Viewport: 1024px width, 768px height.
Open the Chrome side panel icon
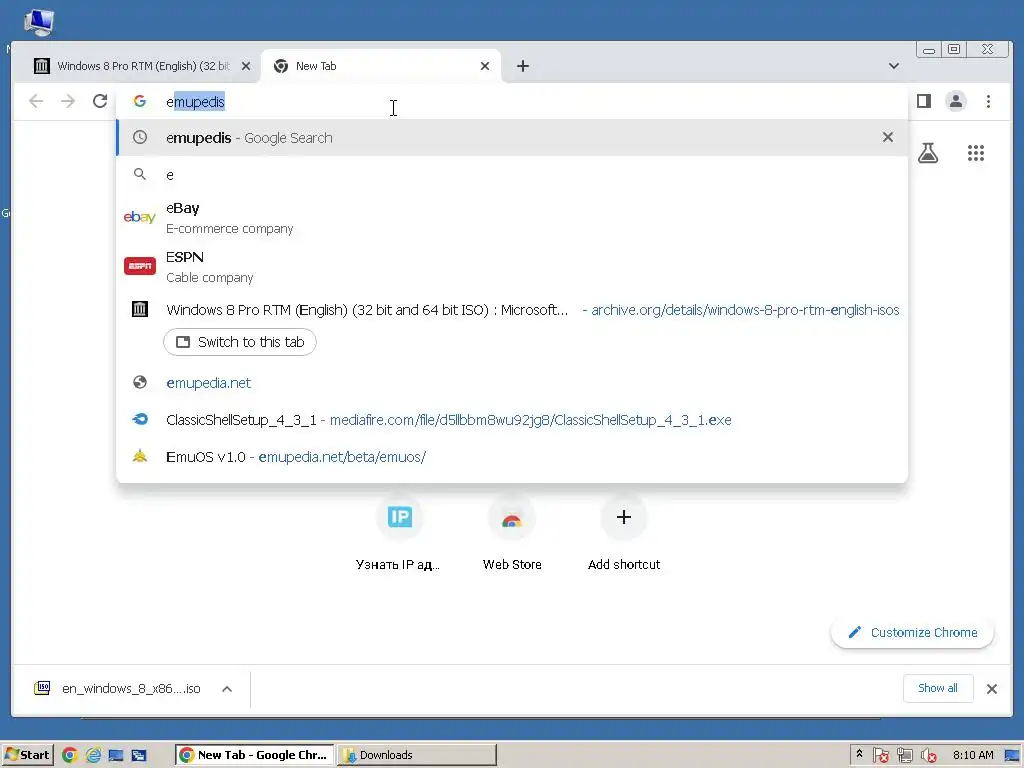tap(923, 101)
